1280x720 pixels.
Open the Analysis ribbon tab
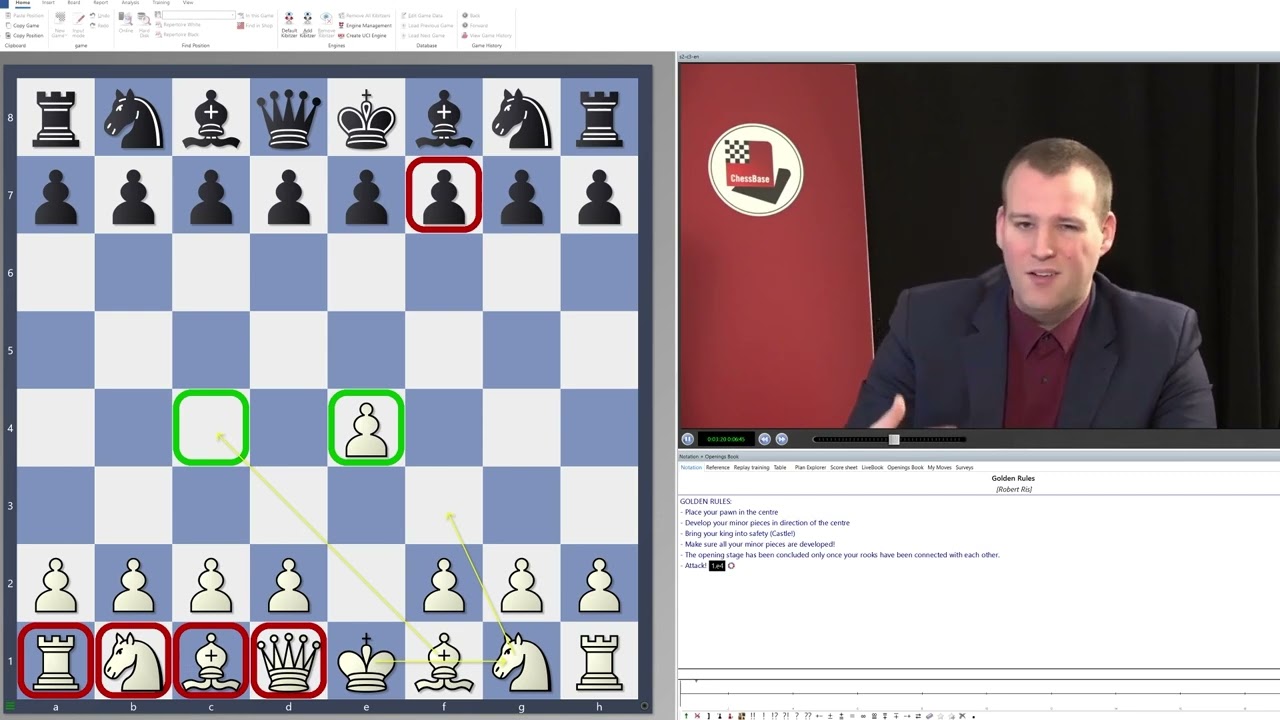[130, 3]
